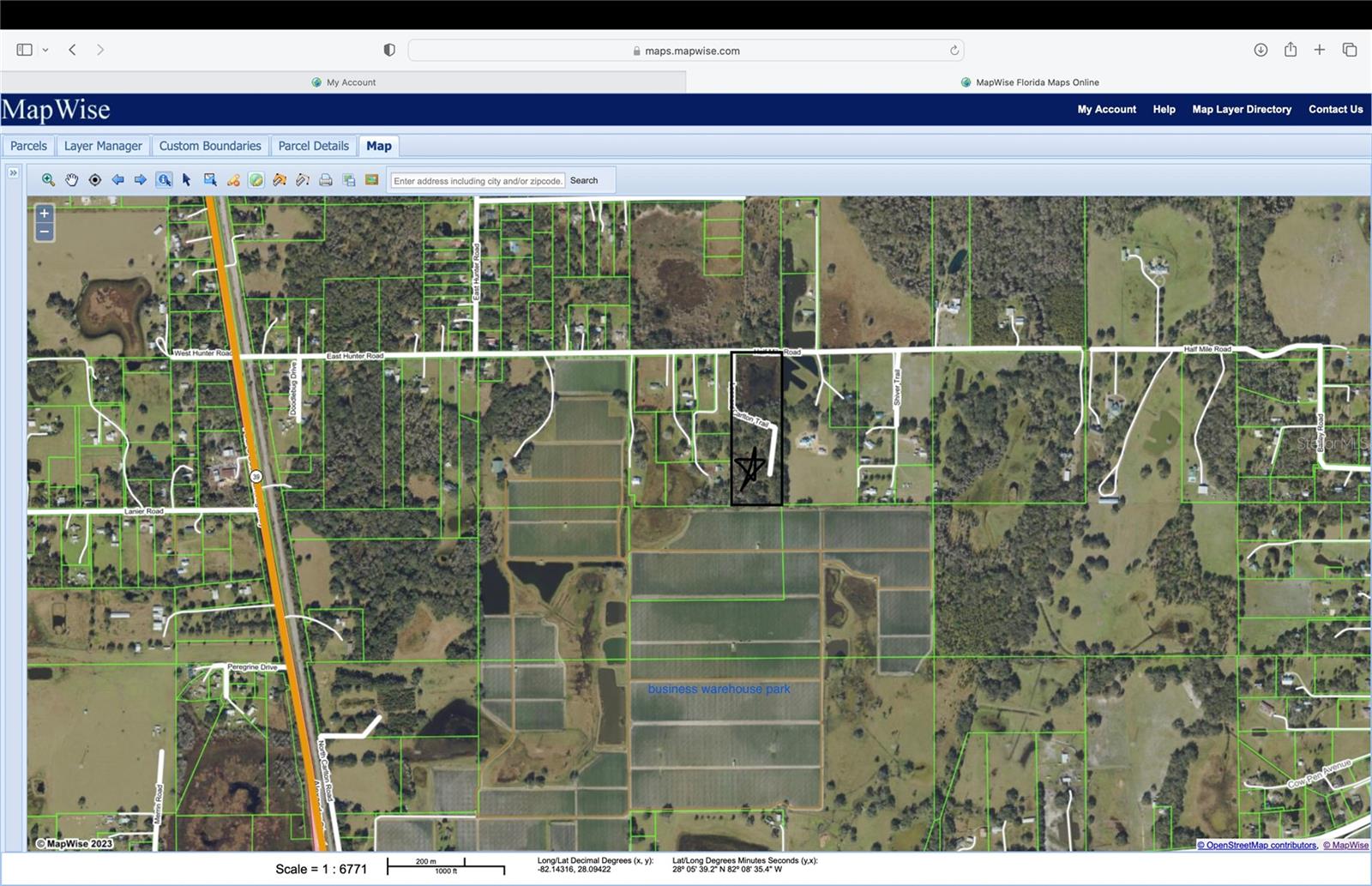Click the Search button
The width and height of the screenshot is (1372, 886).
[x=584, y=181]
